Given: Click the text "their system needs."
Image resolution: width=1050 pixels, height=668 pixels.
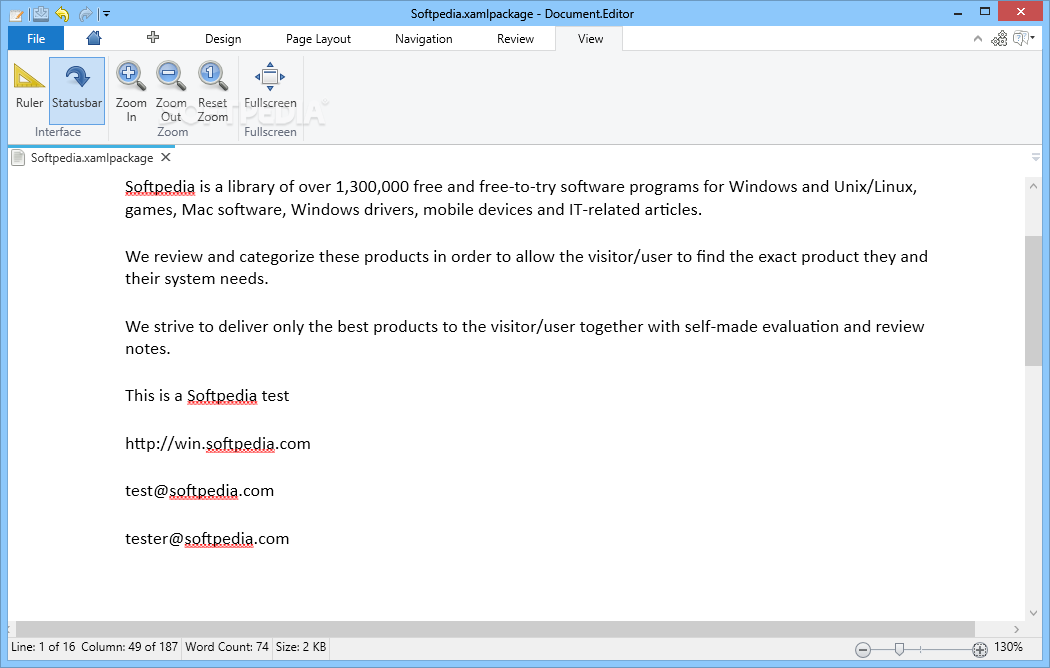Looking at the screenshot, I should coord(197,279).
